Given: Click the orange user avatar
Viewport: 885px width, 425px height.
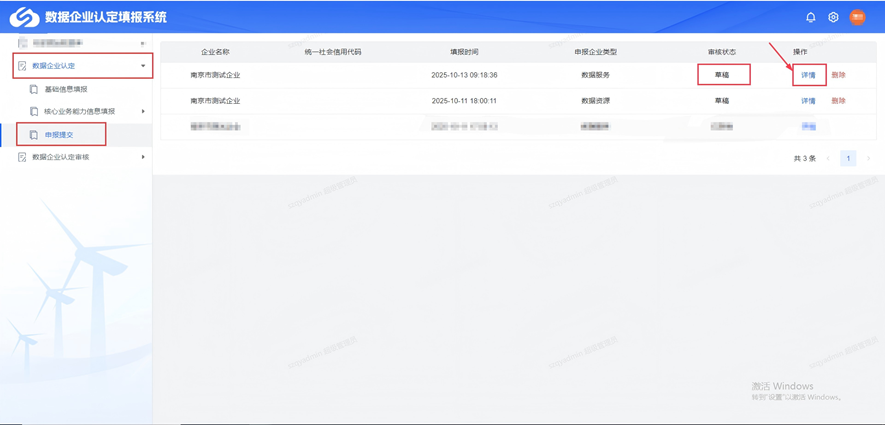Looking at the screenshot, I should (x=857, y=17).
